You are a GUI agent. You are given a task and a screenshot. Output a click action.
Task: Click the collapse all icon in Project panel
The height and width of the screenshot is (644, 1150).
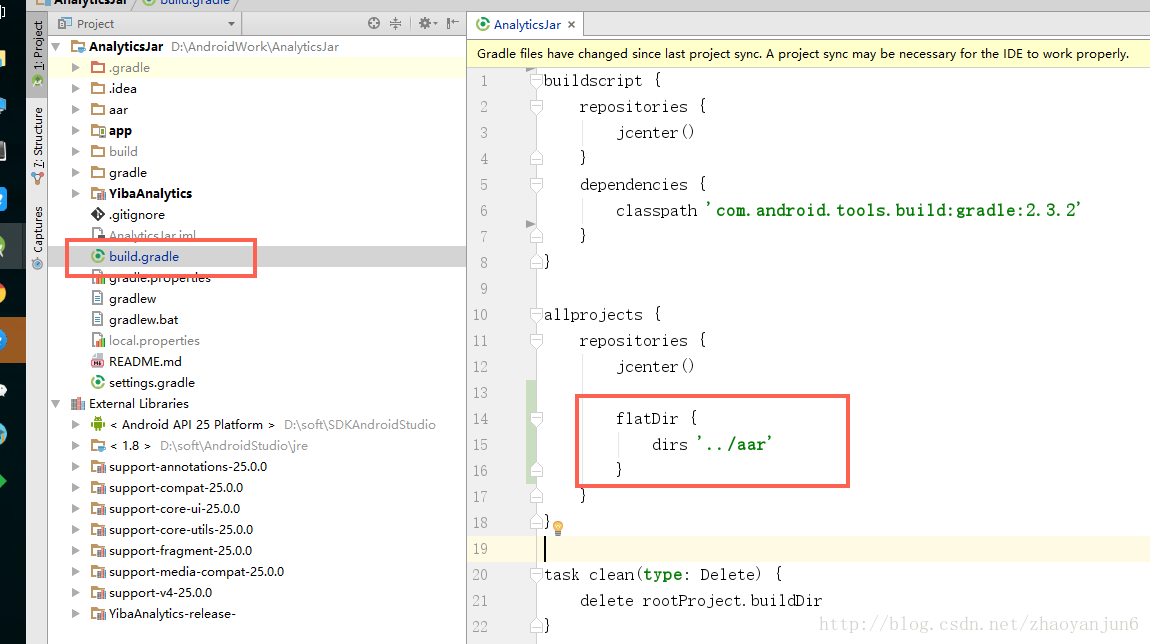point(395,23)
